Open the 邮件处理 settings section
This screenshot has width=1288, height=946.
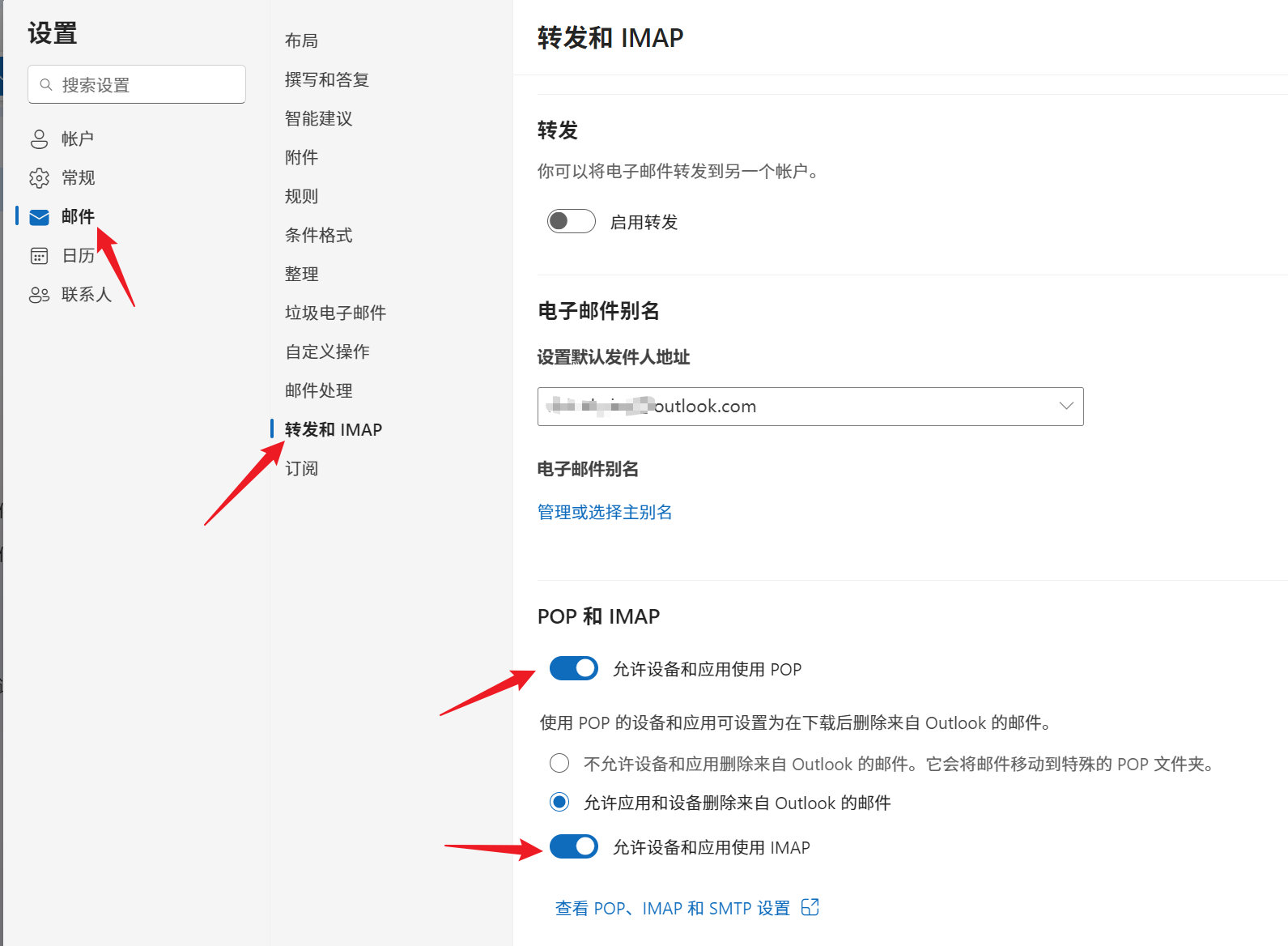pyautogui.click(x=319, y=390)
